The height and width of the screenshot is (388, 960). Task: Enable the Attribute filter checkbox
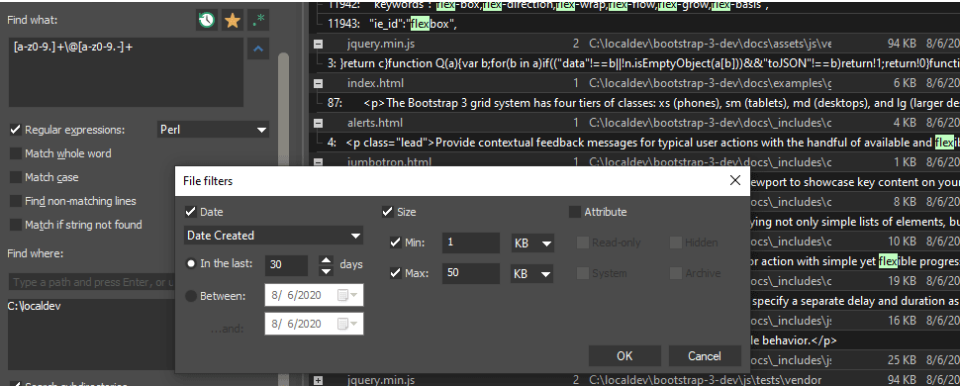tap(574, 212)
